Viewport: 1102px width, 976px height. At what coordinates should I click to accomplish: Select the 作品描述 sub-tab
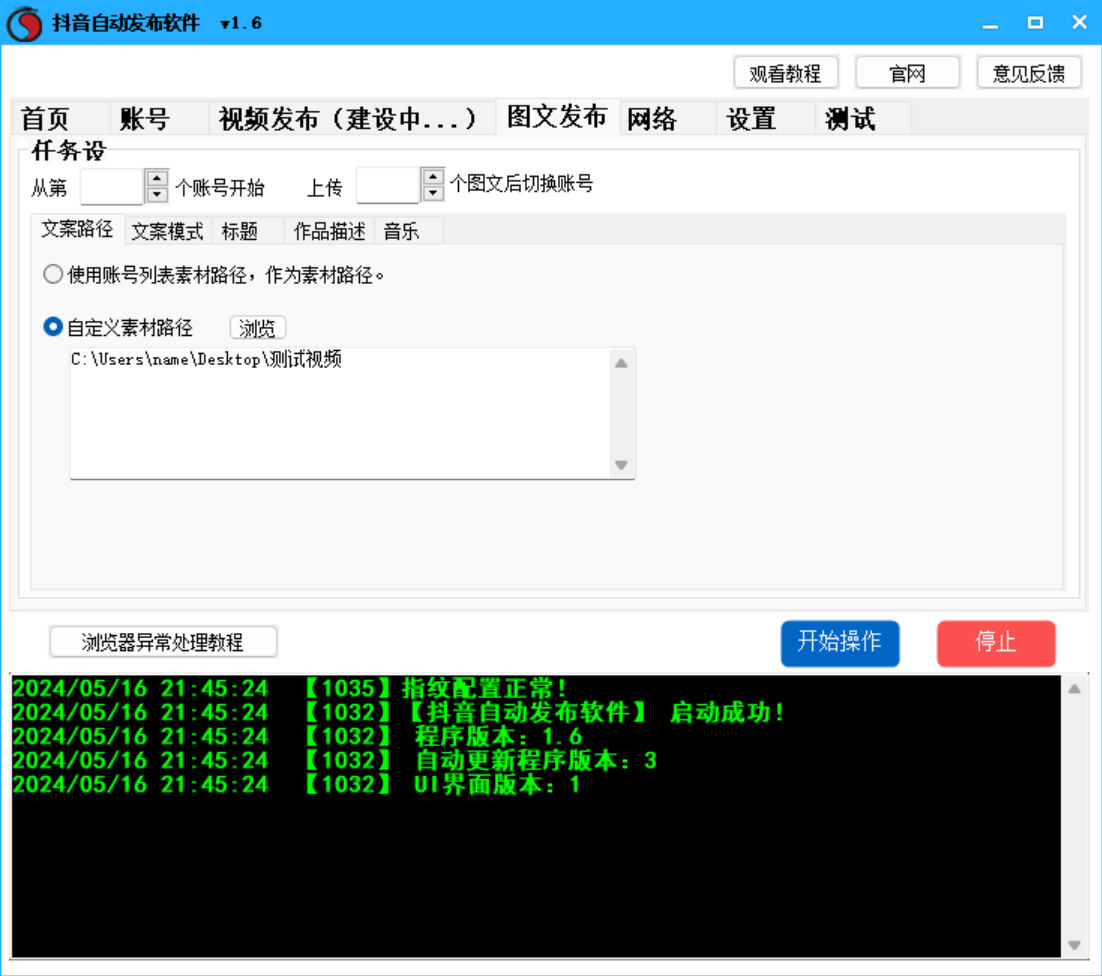coord(330,231)
